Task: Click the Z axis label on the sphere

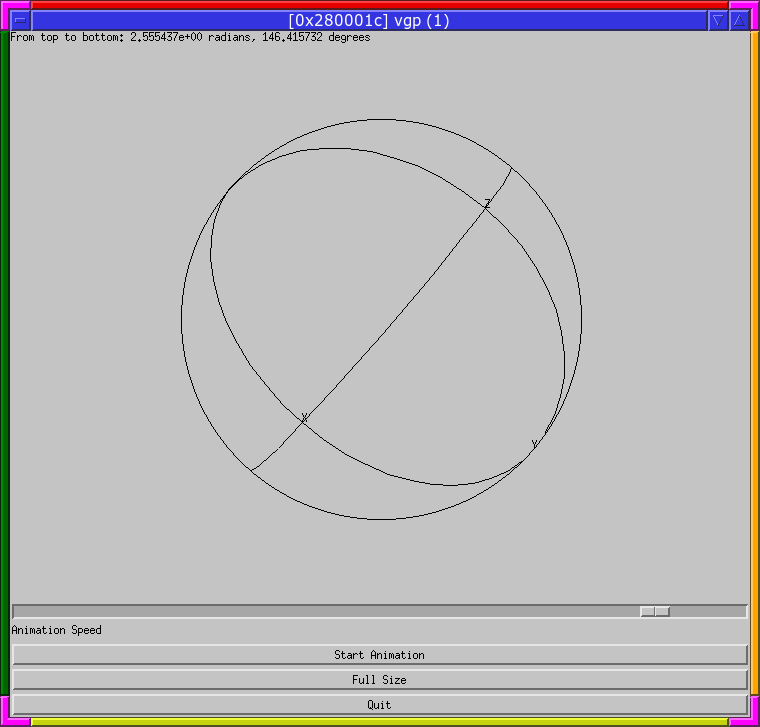Action: (488, 204)
